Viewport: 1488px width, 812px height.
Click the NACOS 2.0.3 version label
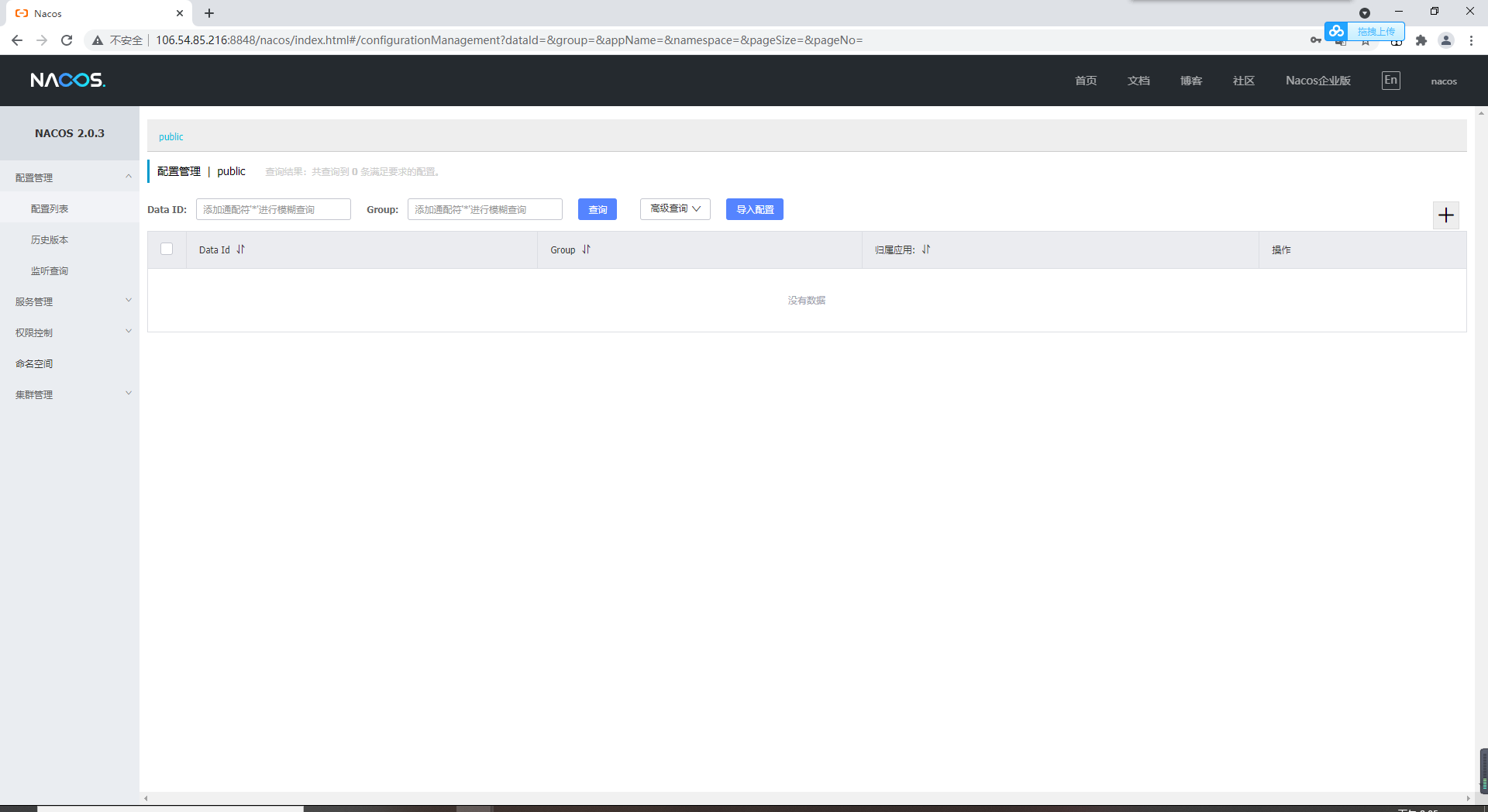click(x=70, y=133)
